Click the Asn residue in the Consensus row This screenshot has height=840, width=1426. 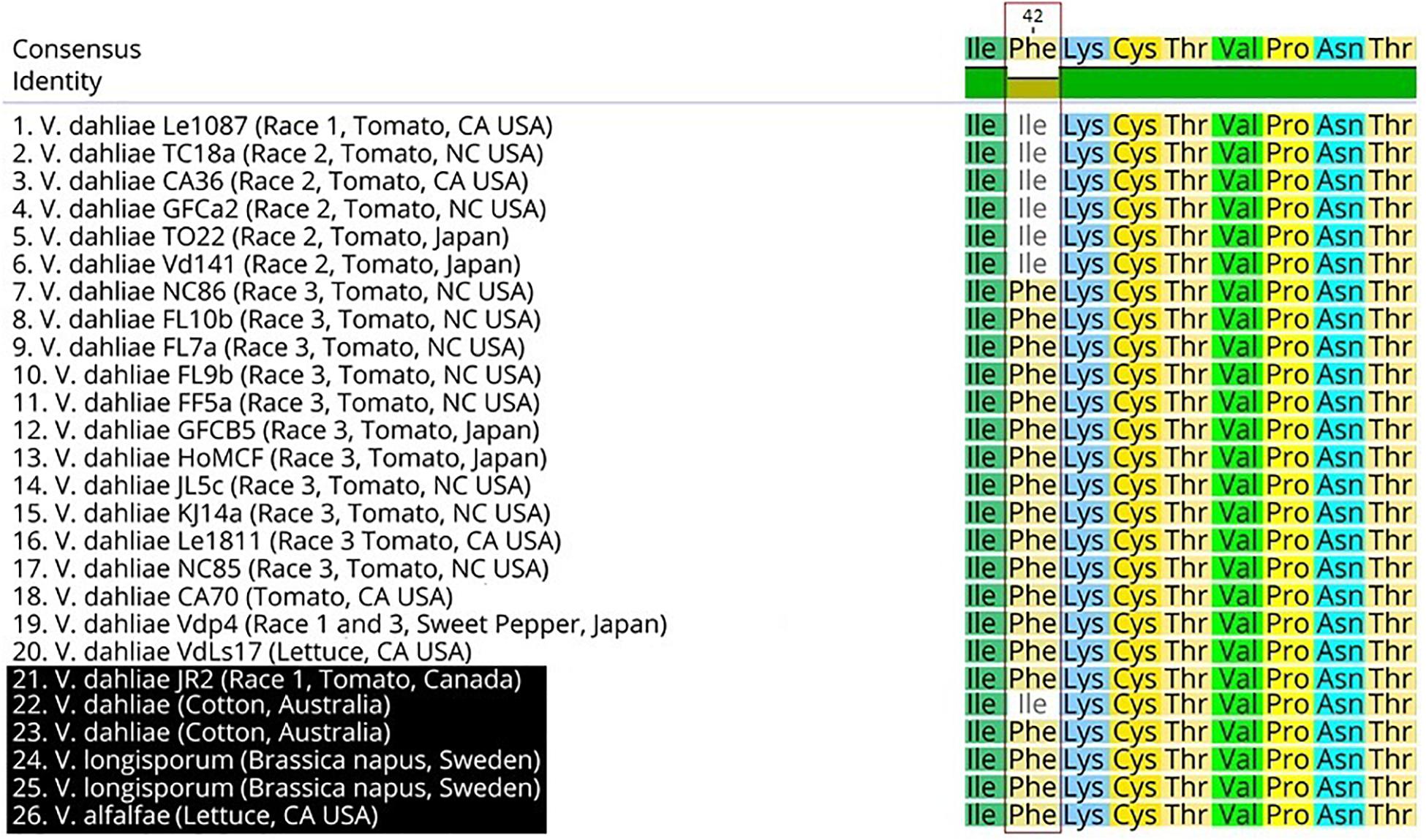click(x=1340, y=49)
